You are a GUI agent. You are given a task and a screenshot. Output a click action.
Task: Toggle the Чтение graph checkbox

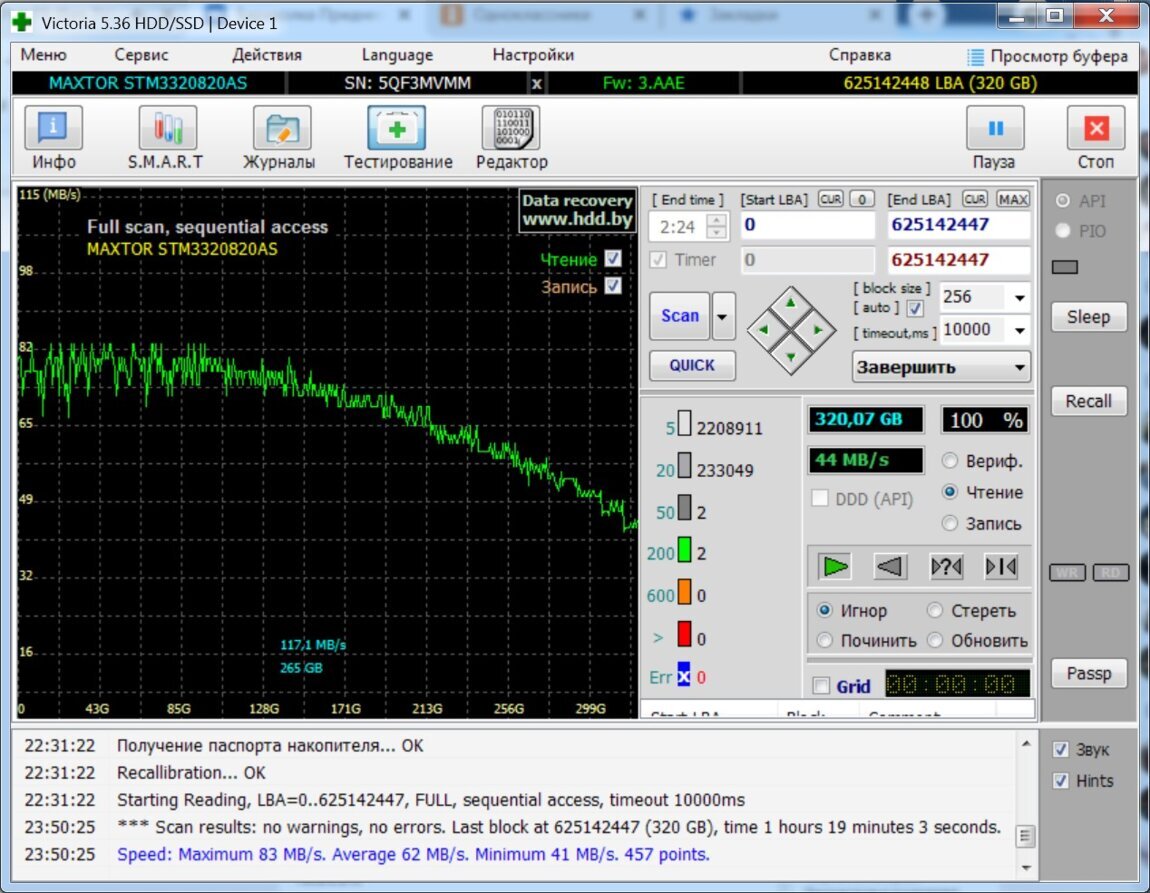pyautogui.click(x=613, y=259)
